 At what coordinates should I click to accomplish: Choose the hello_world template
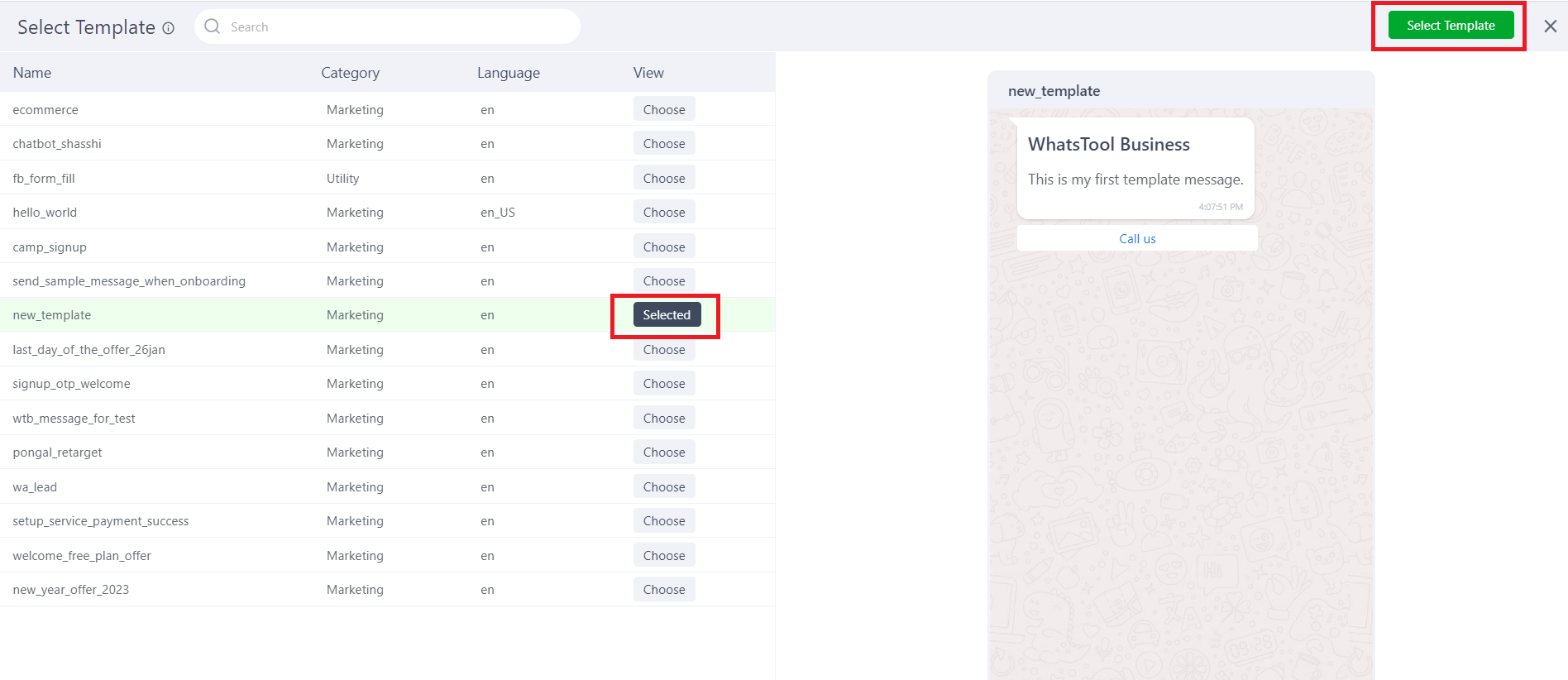point(664,212)
